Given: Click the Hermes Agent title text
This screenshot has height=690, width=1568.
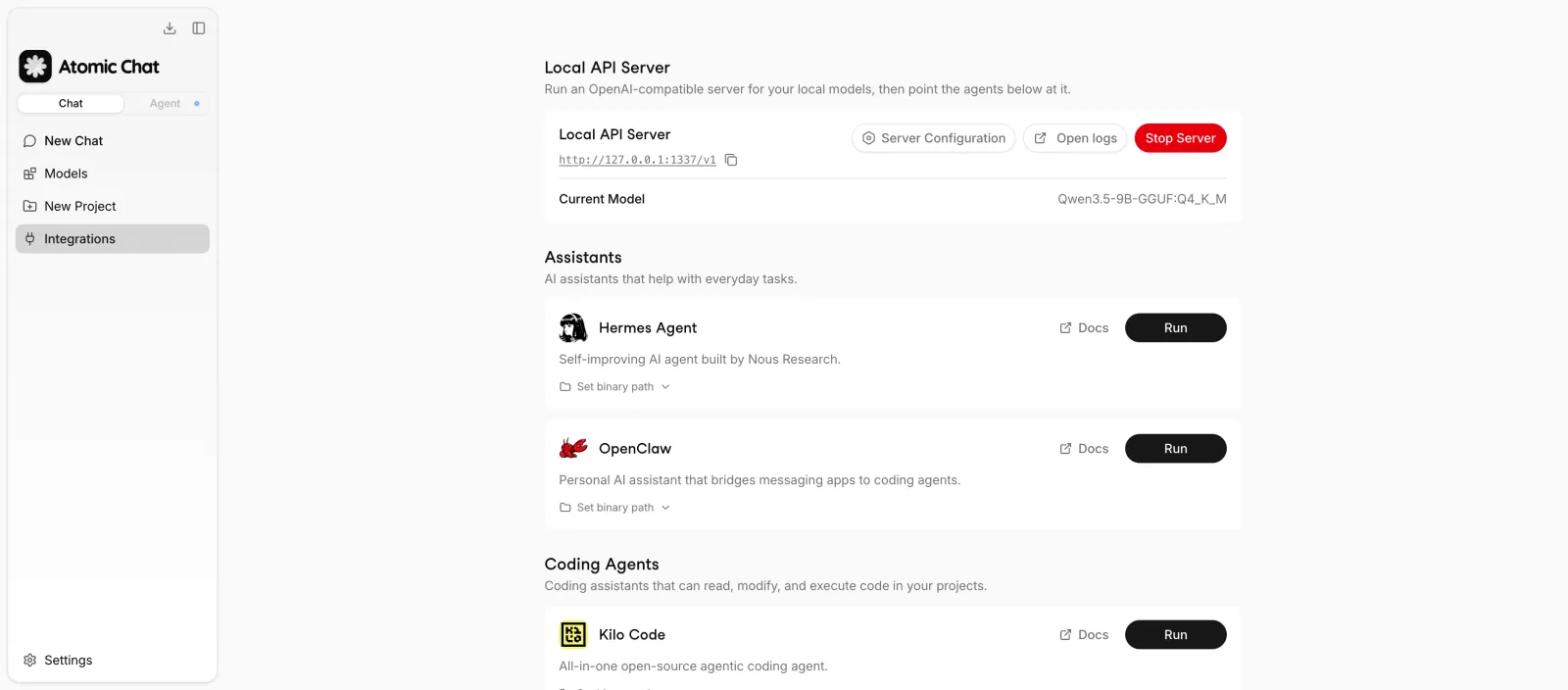Looking at the screenshot, I should [648, 328].
